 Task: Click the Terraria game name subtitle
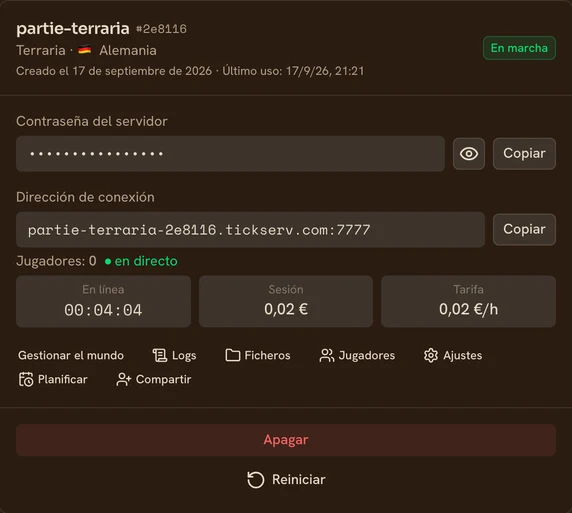pyautogui.click(x=40, y=50)
